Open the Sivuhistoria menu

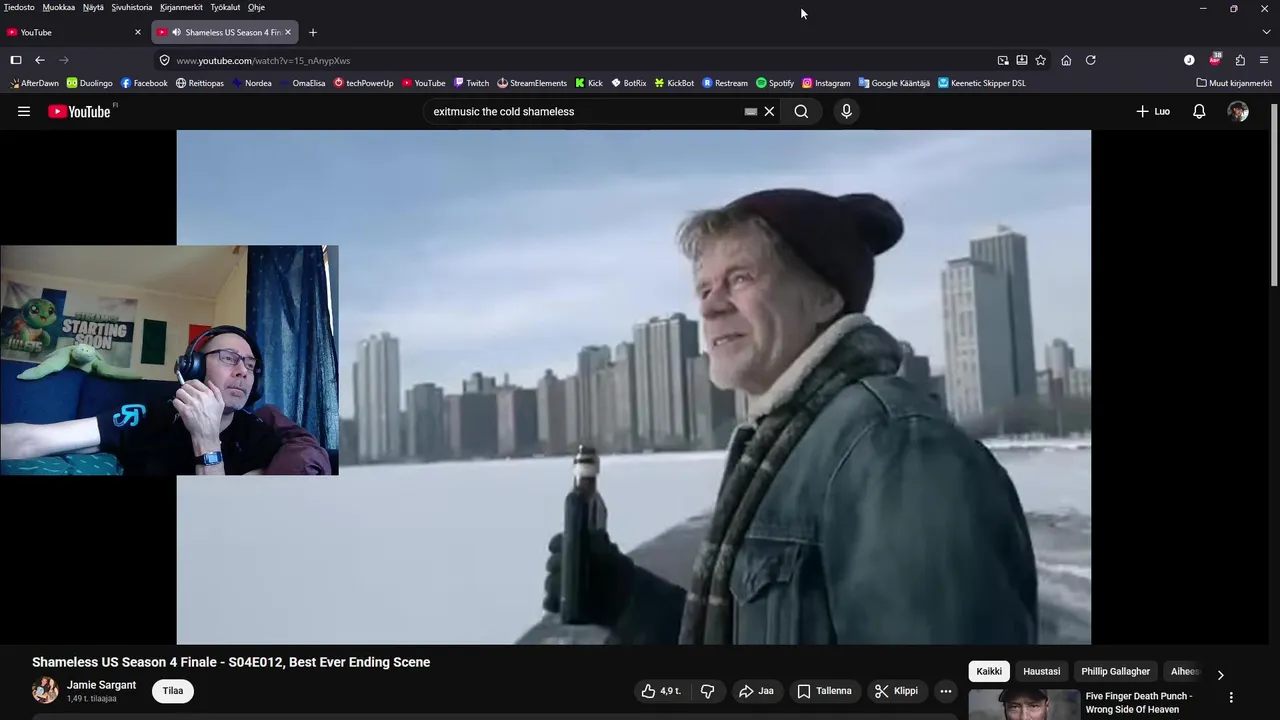pos(132,7)
